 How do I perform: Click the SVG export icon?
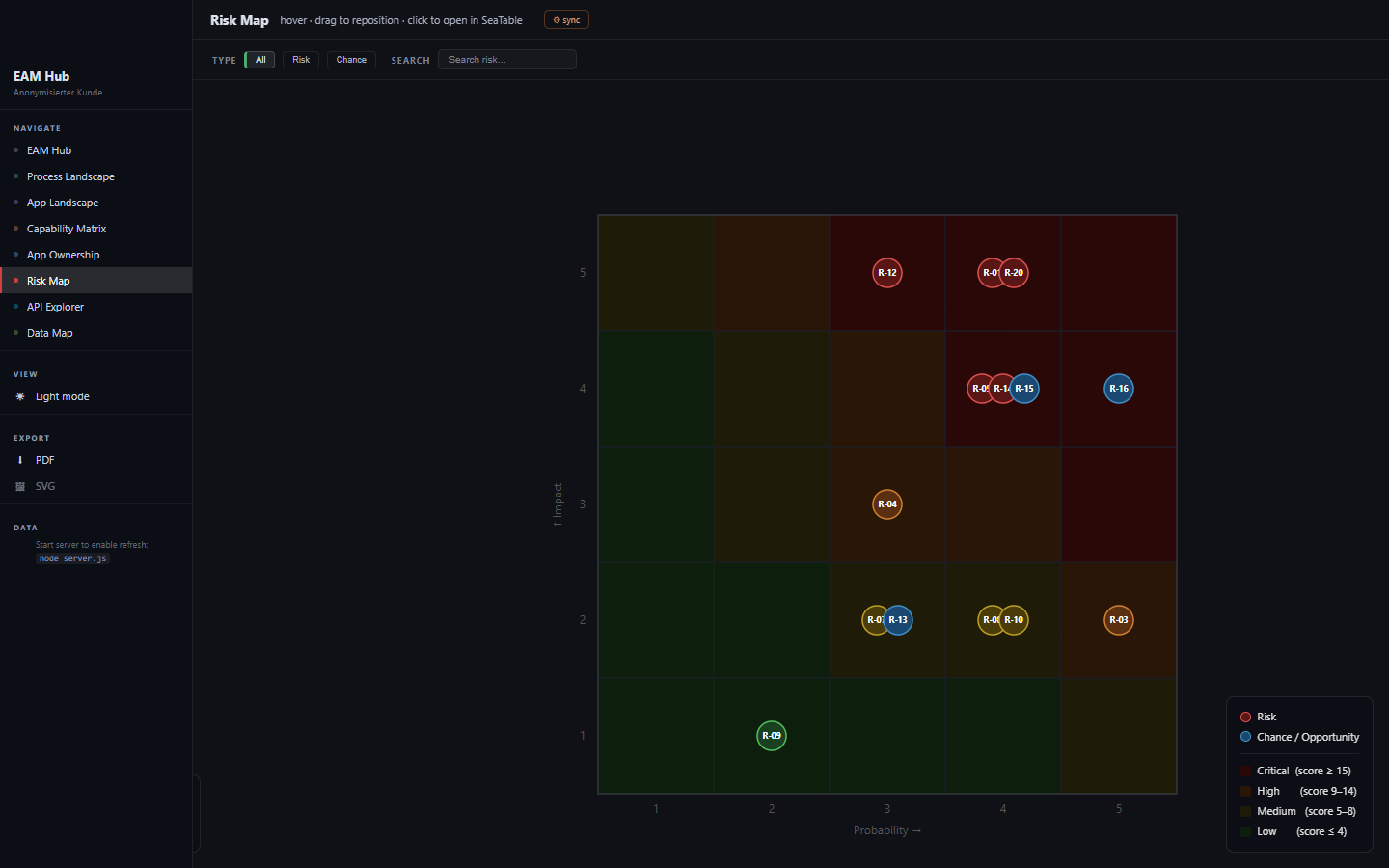(x=20, y=486)
